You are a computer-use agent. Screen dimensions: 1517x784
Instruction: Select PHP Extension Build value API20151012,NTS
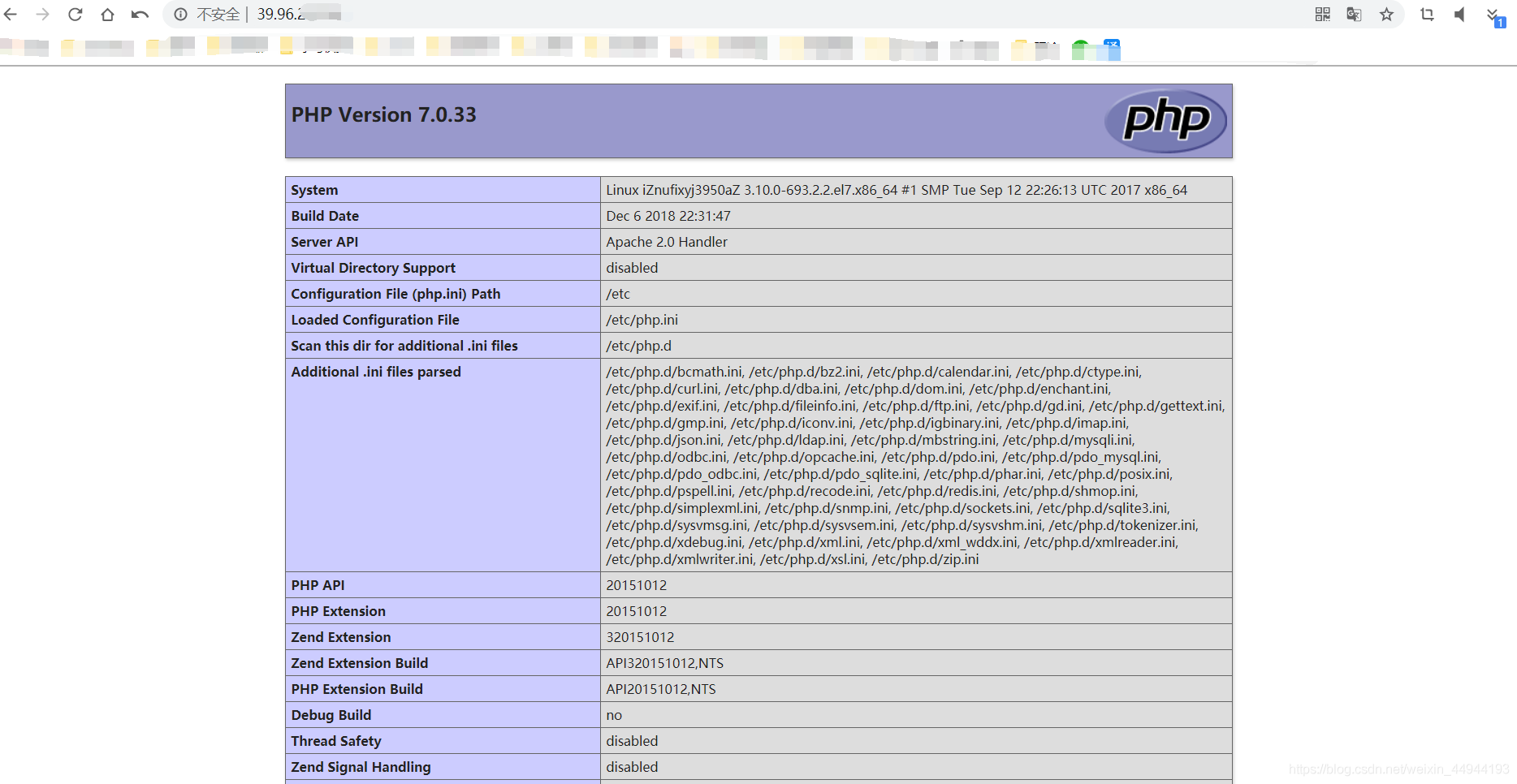(x=661, y=689)
